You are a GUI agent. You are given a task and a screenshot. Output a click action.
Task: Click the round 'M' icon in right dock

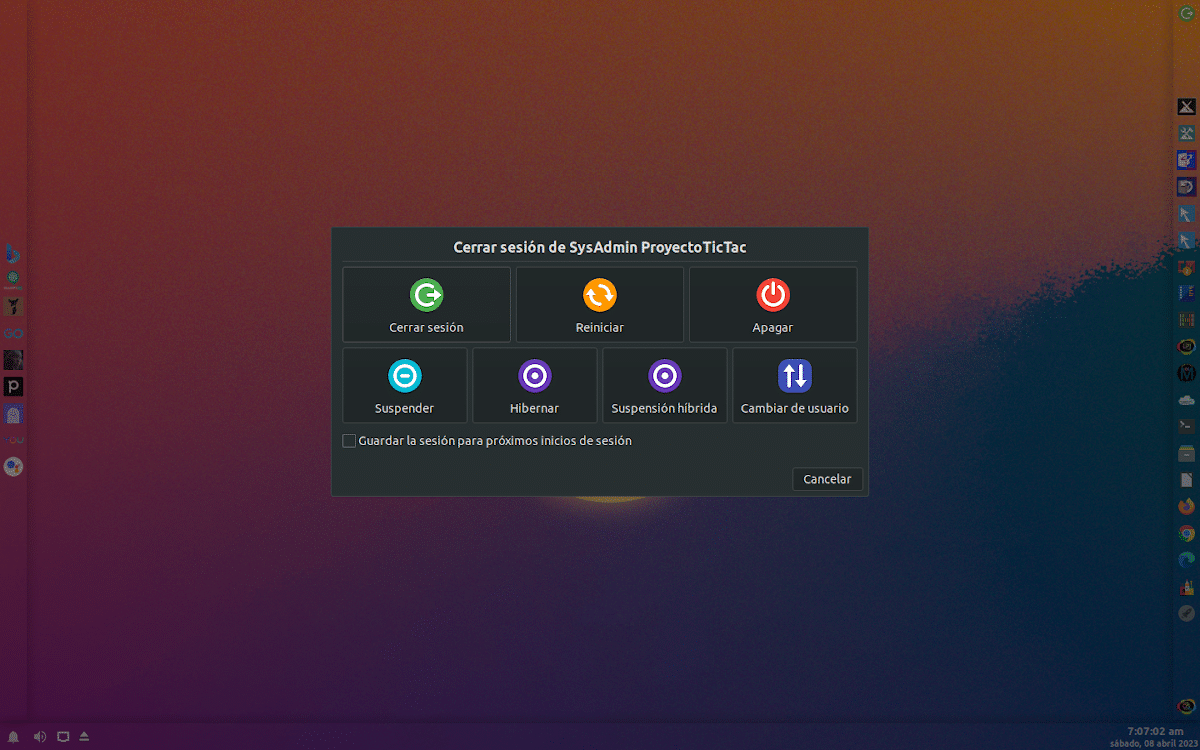tap(1187, 372)
